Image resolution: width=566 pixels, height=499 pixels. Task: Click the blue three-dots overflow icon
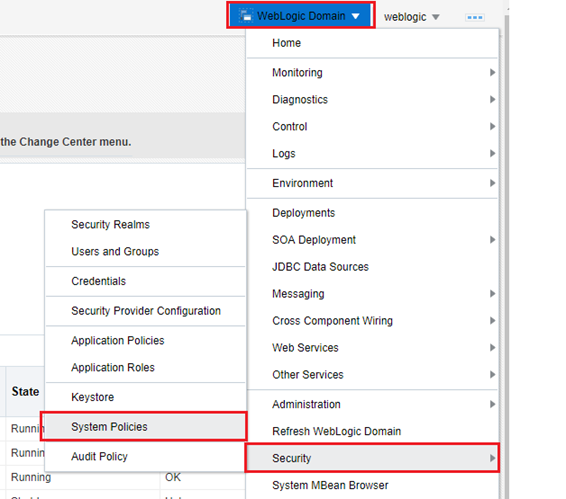475,17
